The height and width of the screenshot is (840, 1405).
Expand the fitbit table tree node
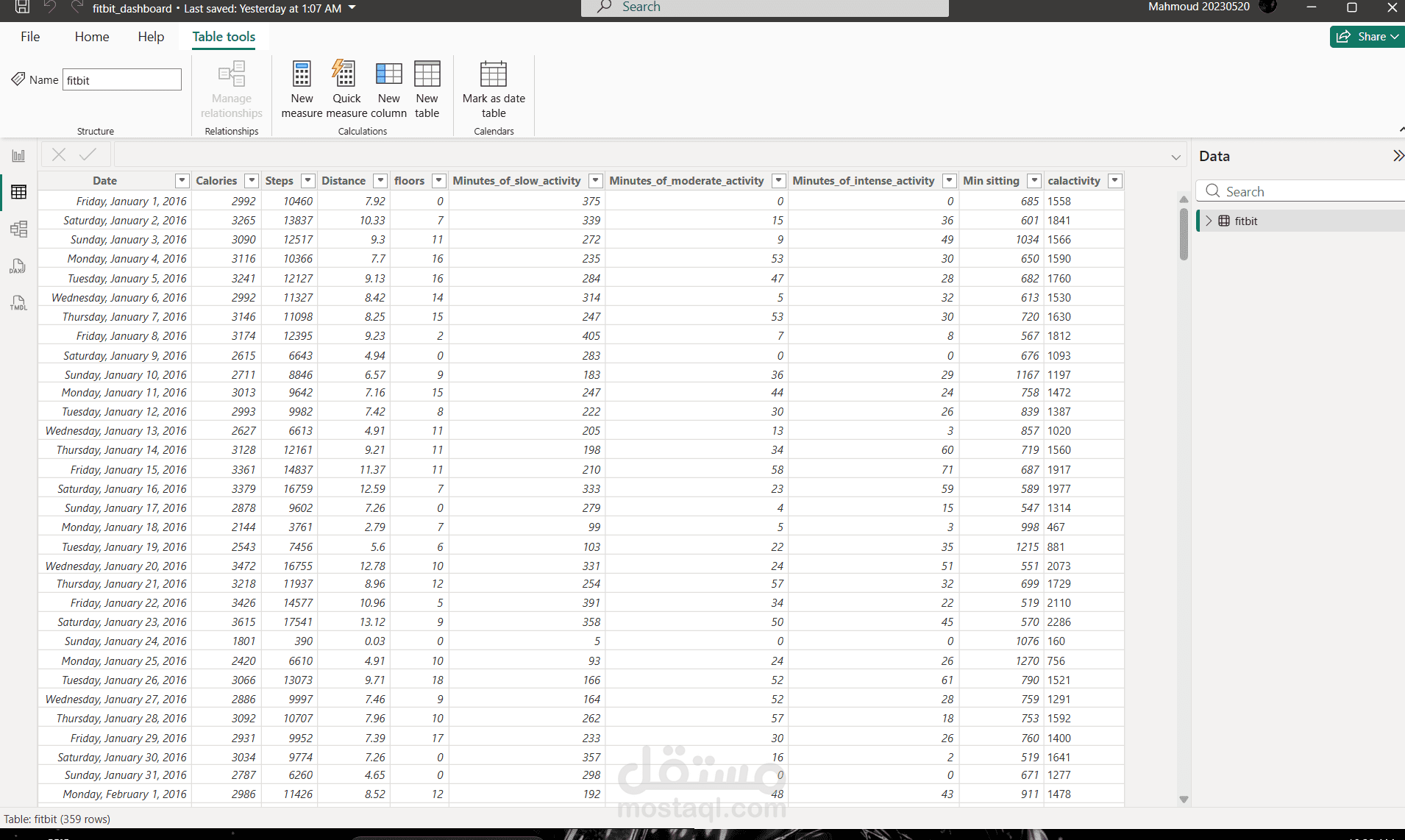coord(1209,221)
